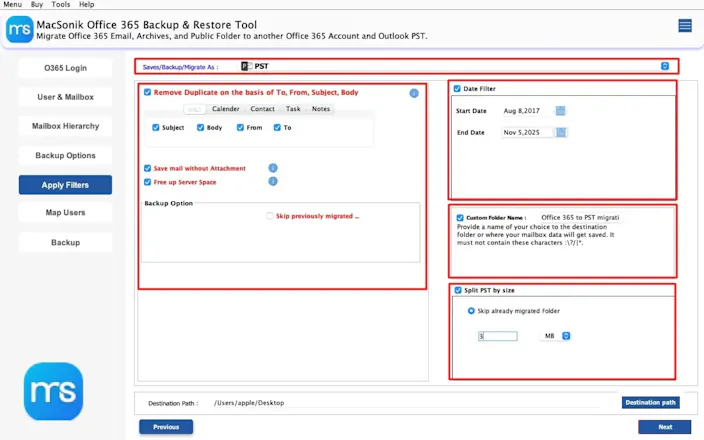The width and height of the screenshot is (704, 440).
Task: Switch to the Notes tab
Action: tap(321, 109)
